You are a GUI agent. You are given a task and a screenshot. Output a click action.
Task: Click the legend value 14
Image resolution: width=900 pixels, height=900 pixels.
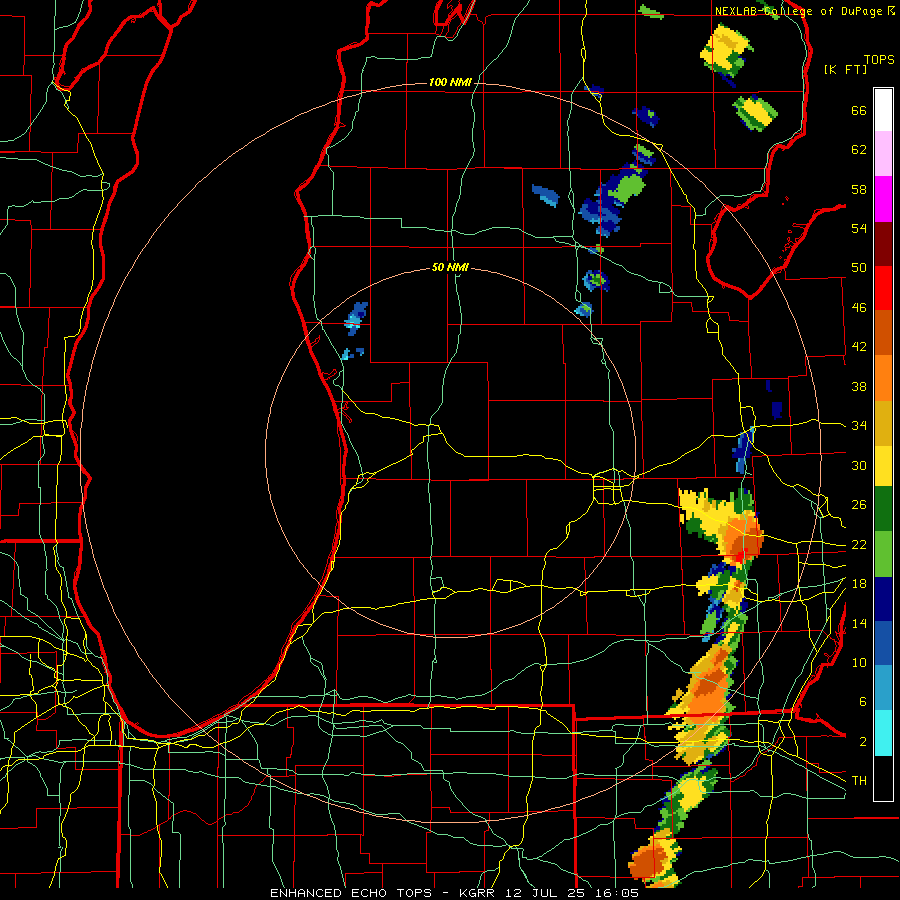pyautogui.click(x=859, y=623)
